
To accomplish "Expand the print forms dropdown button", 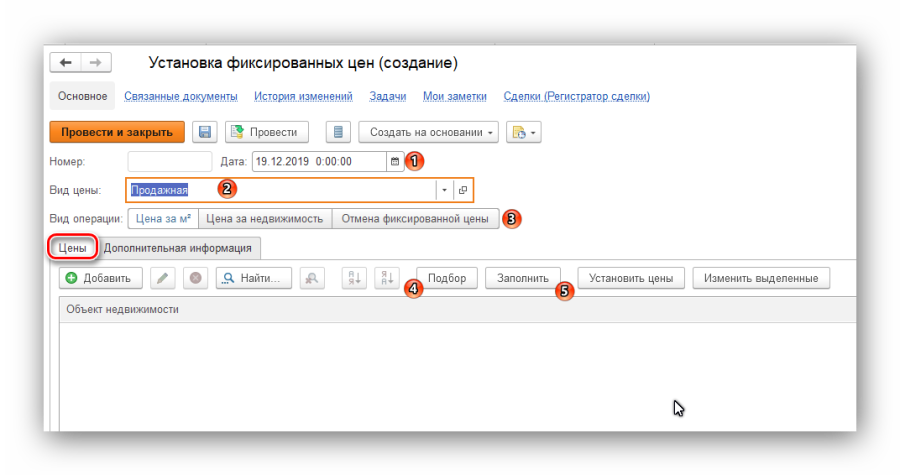I will (x=523, y=132).
